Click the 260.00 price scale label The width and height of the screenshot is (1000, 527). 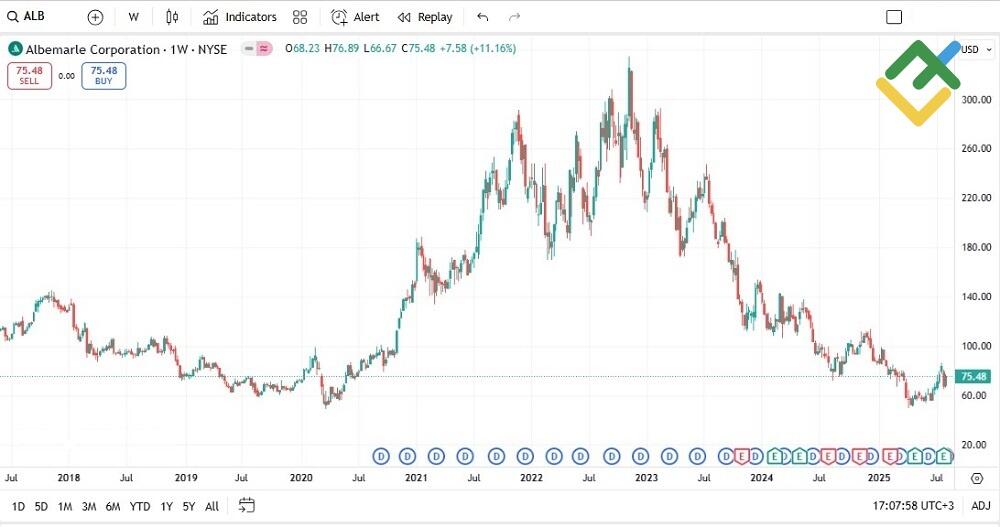(976, 149)
